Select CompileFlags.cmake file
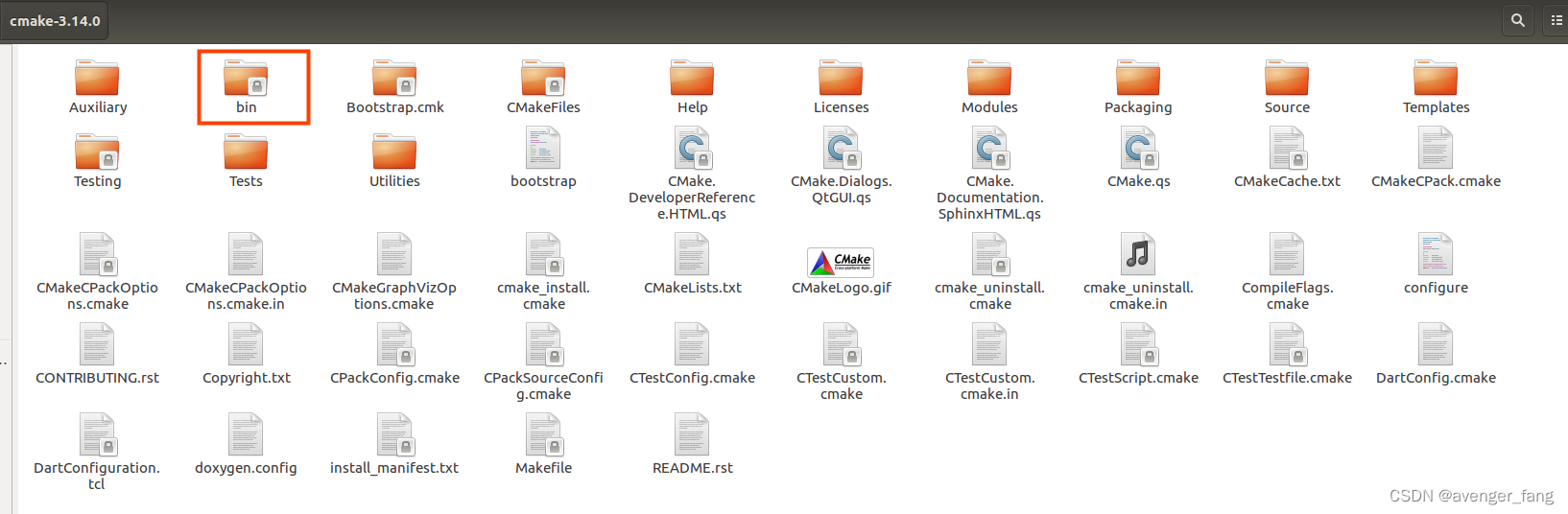This screenshot has width=1568, height=514. [1287, 272]
